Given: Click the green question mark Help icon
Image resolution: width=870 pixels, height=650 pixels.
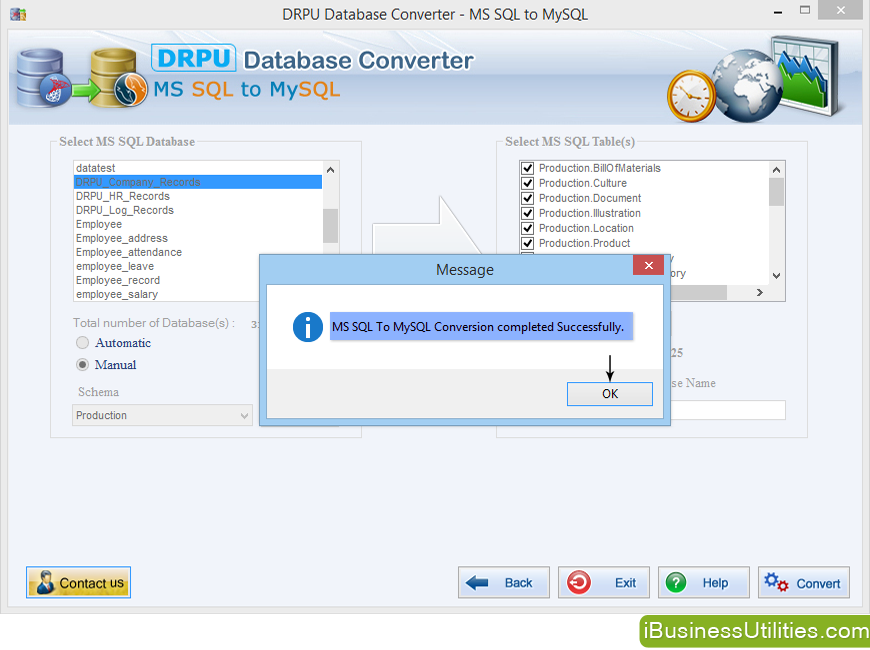Looking at the screenshot, I should tap(676, 582).
